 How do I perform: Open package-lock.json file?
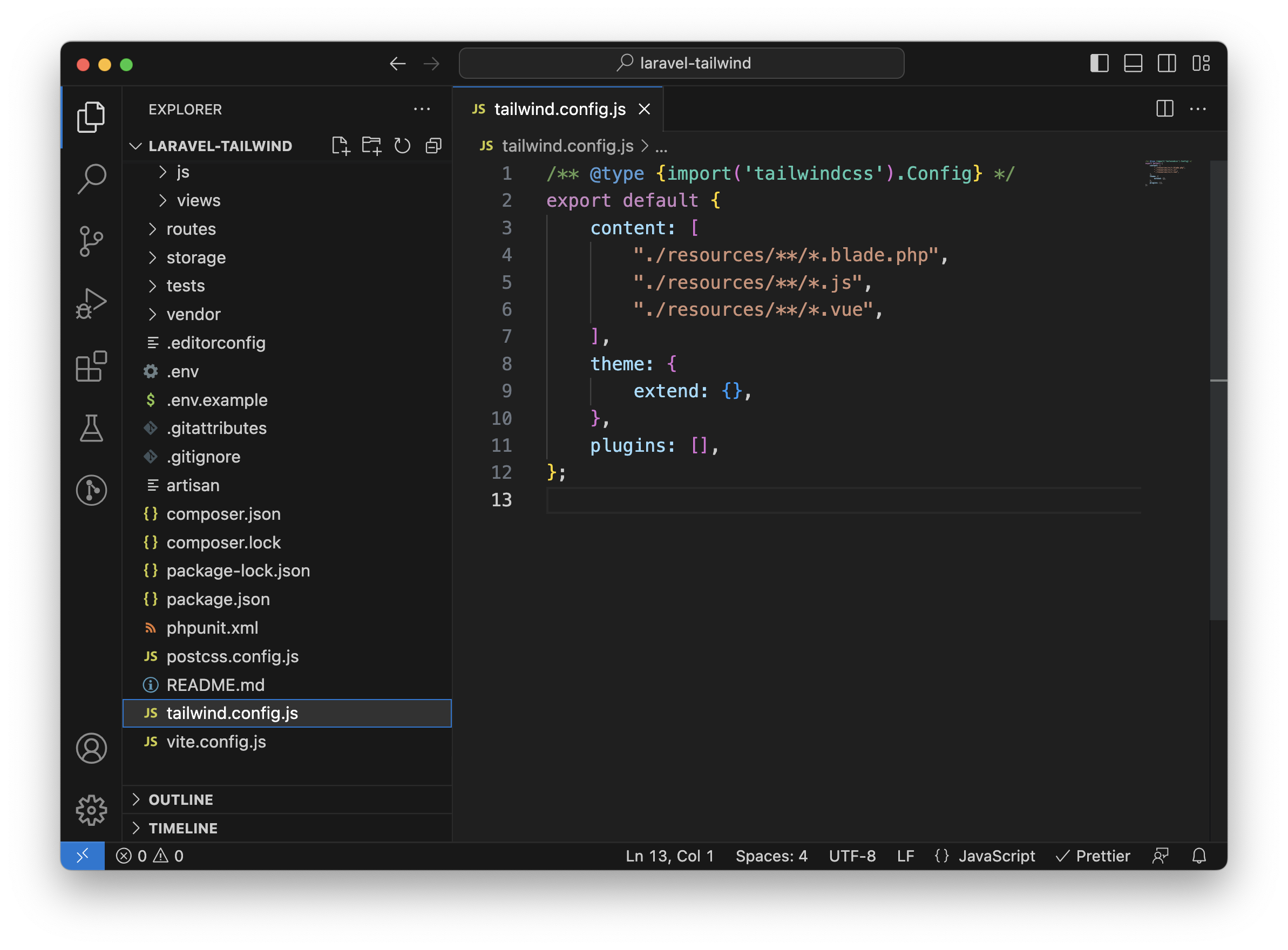coord(288,571)
